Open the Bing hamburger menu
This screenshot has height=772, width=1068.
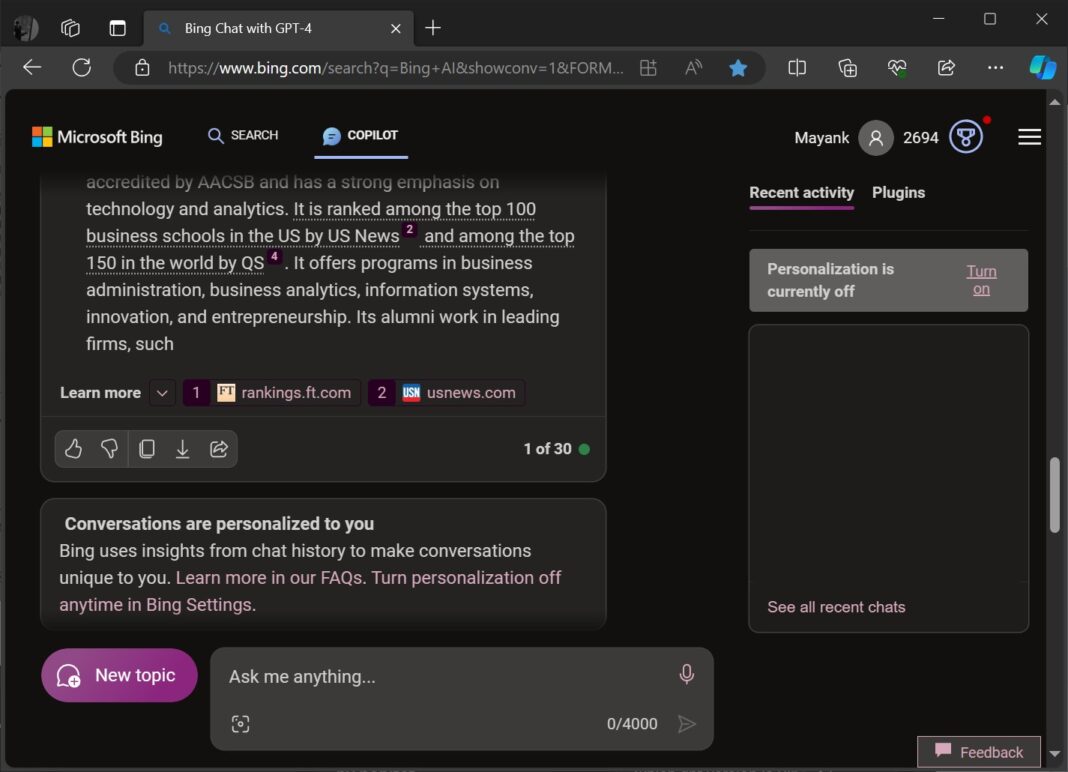point(1029,137)
